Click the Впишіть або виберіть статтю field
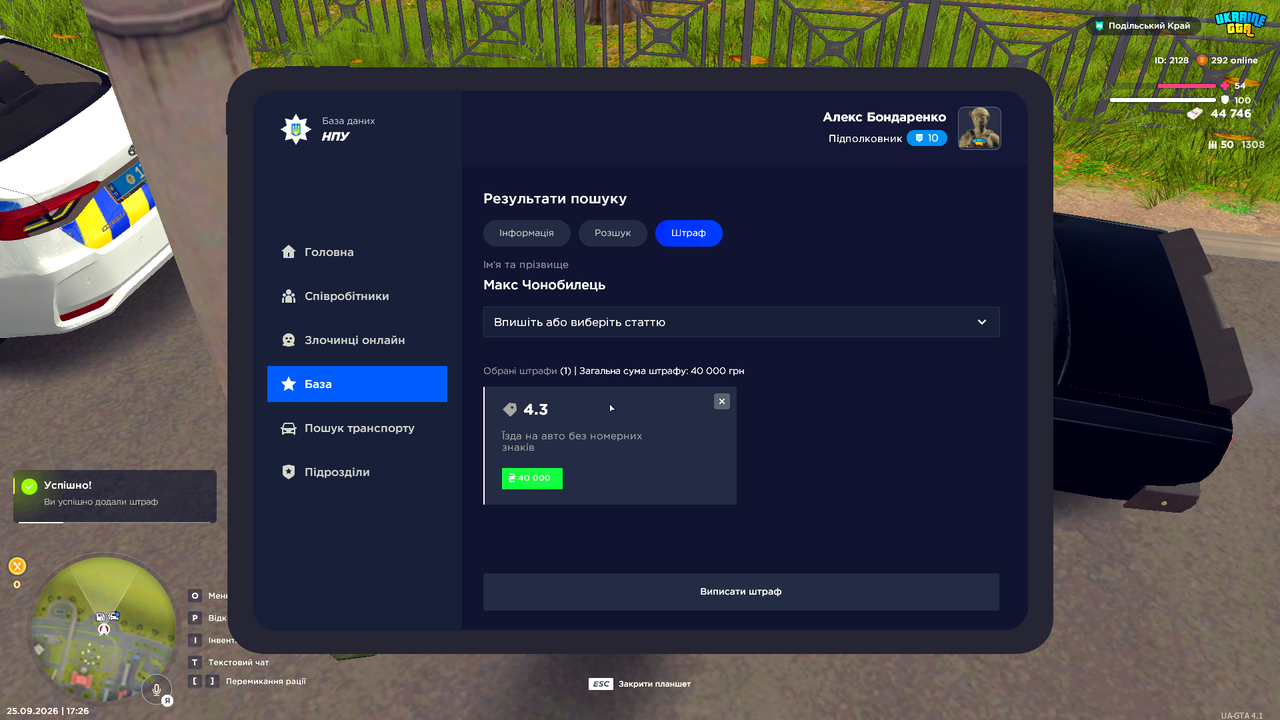 [x=741, y=322]
